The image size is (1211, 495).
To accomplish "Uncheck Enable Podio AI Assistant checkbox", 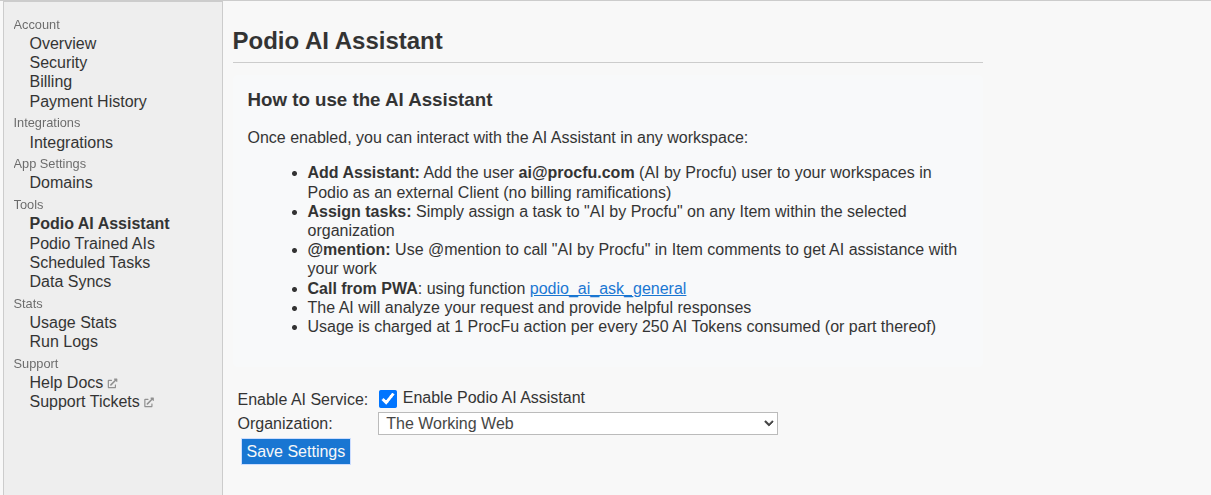I will coord(388,398).
